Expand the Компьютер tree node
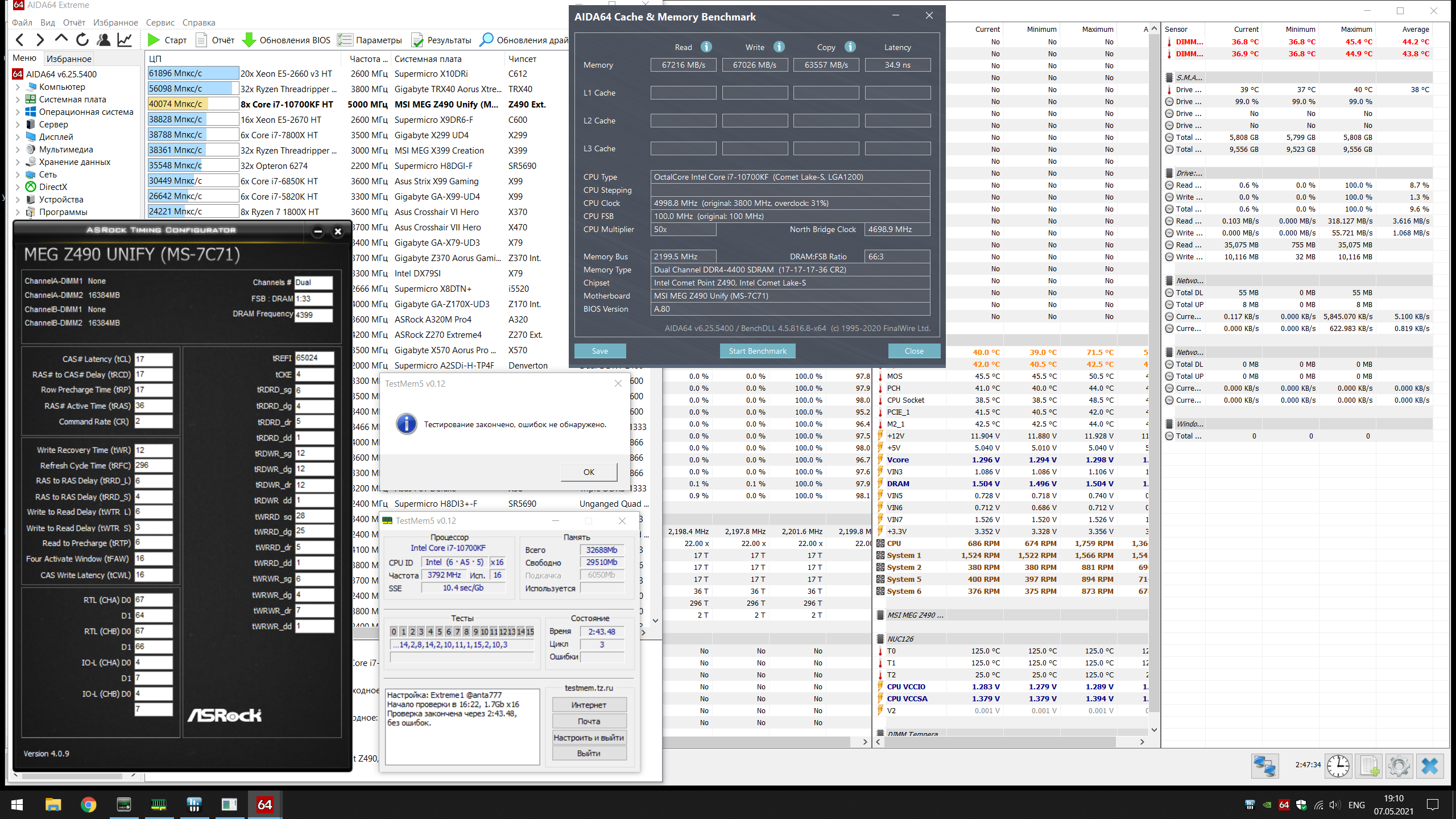Viewport: 1456px width, 819px height. pos(18,87)
